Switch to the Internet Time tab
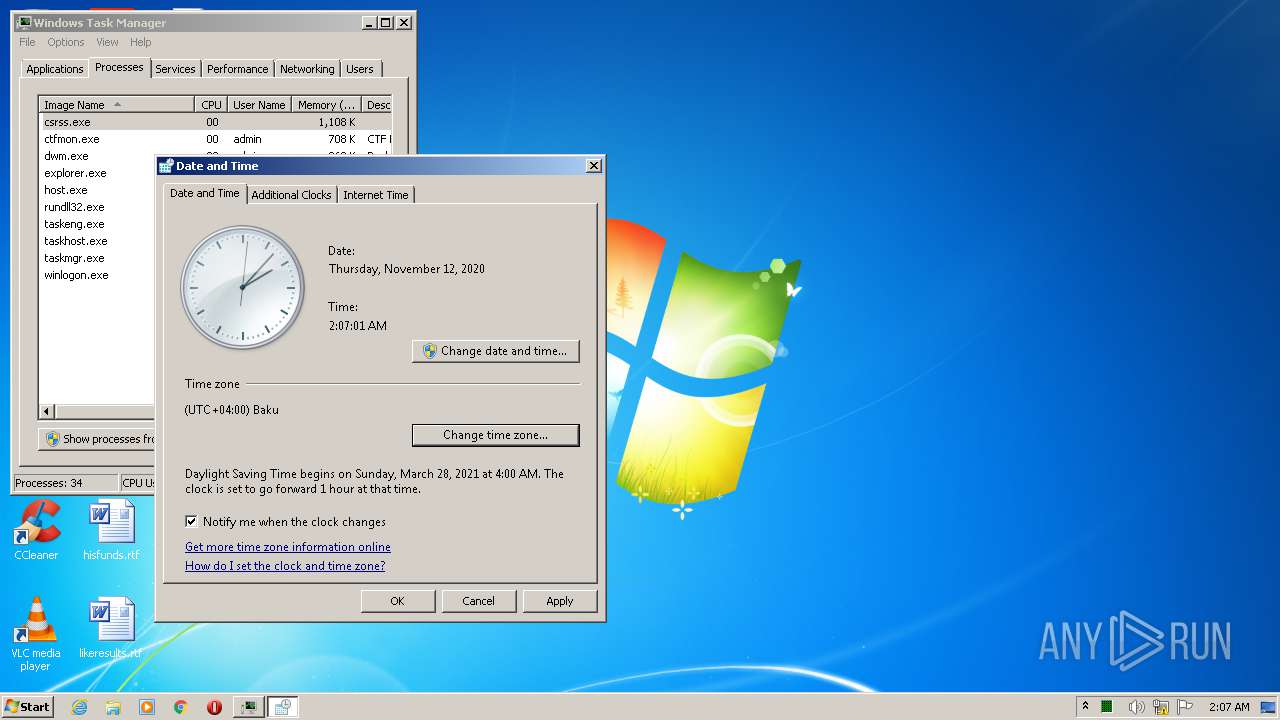 tap(376, 195)
